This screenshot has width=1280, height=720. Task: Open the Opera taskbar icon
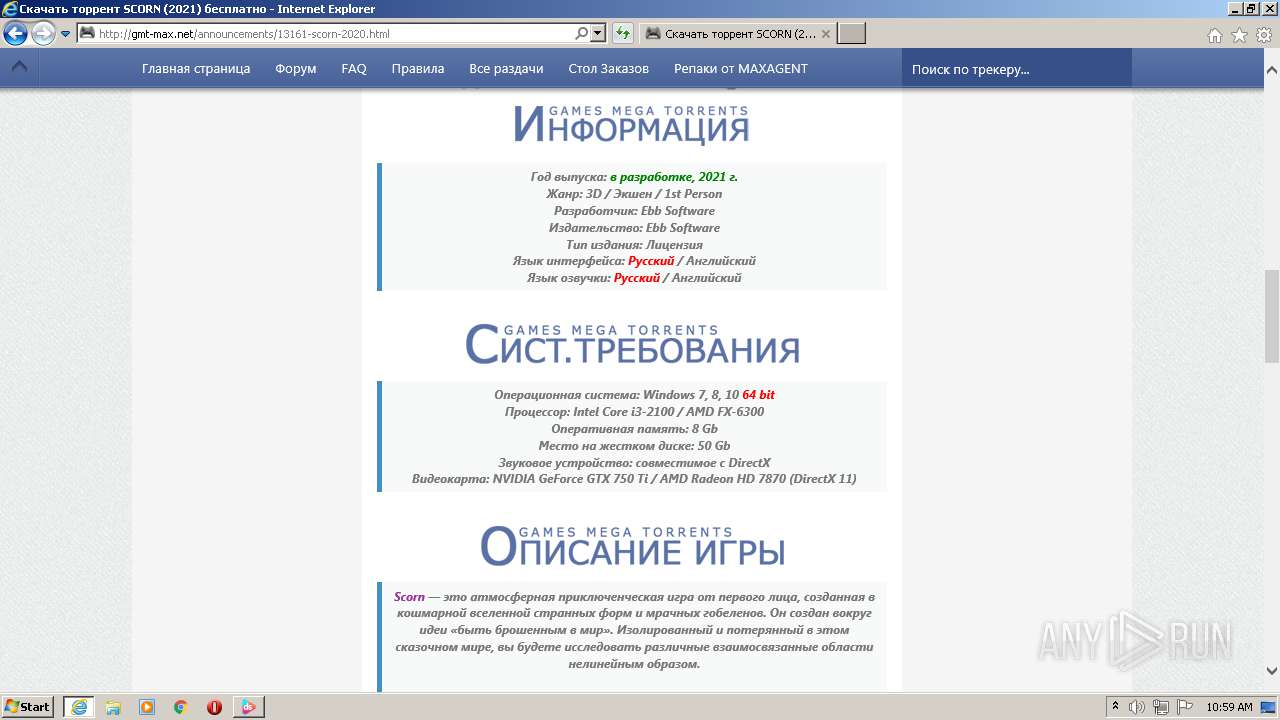pyautogui.click(x=214, y=707)
